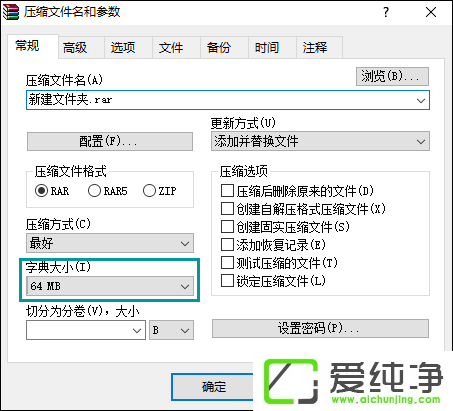Enable 压缩后删除原来的文件 checkbox
453x411 pixels.
pyautogui.click(x=227, y=191)
